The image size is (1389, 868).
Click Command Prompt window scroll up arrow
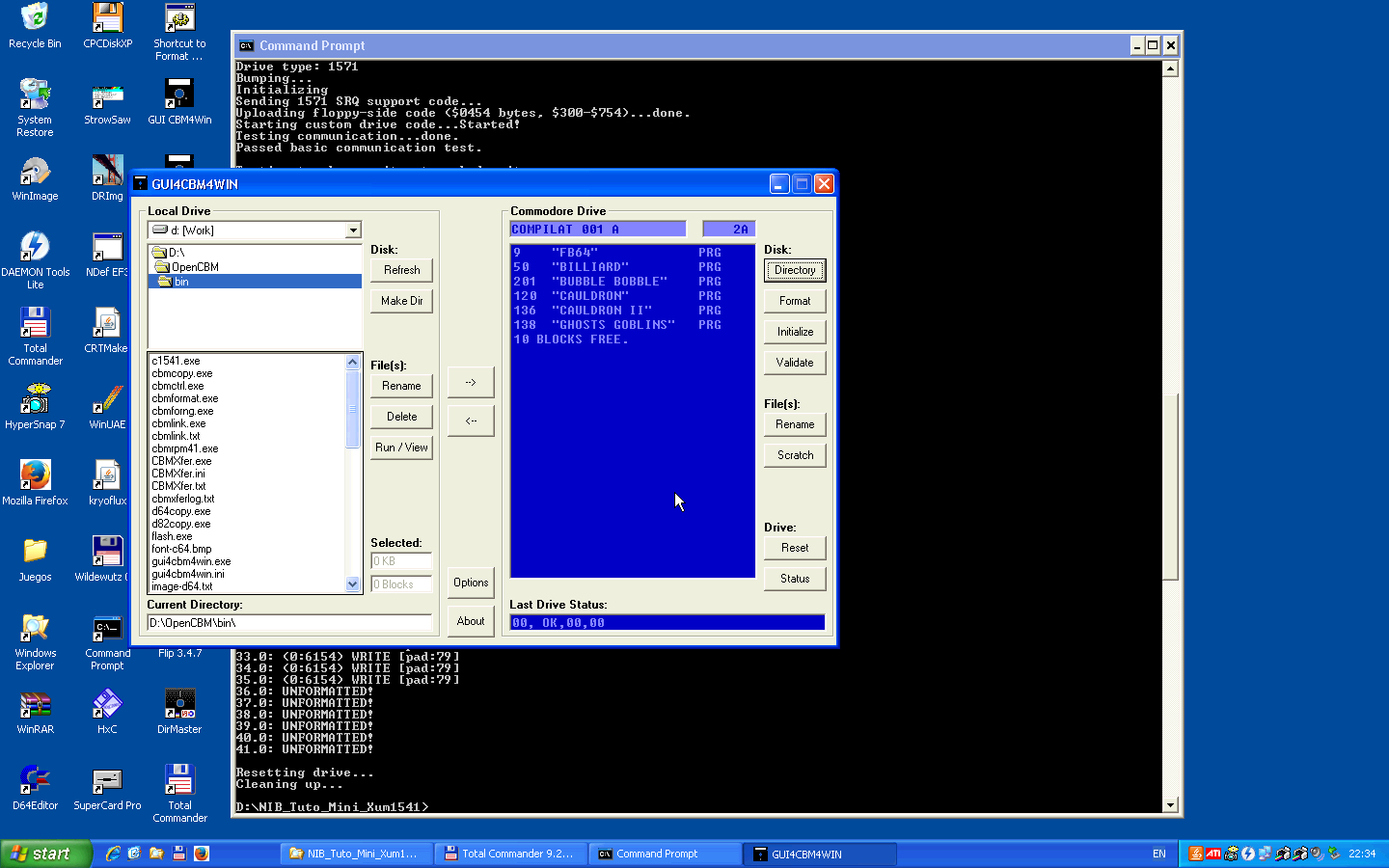point(1170,68)
